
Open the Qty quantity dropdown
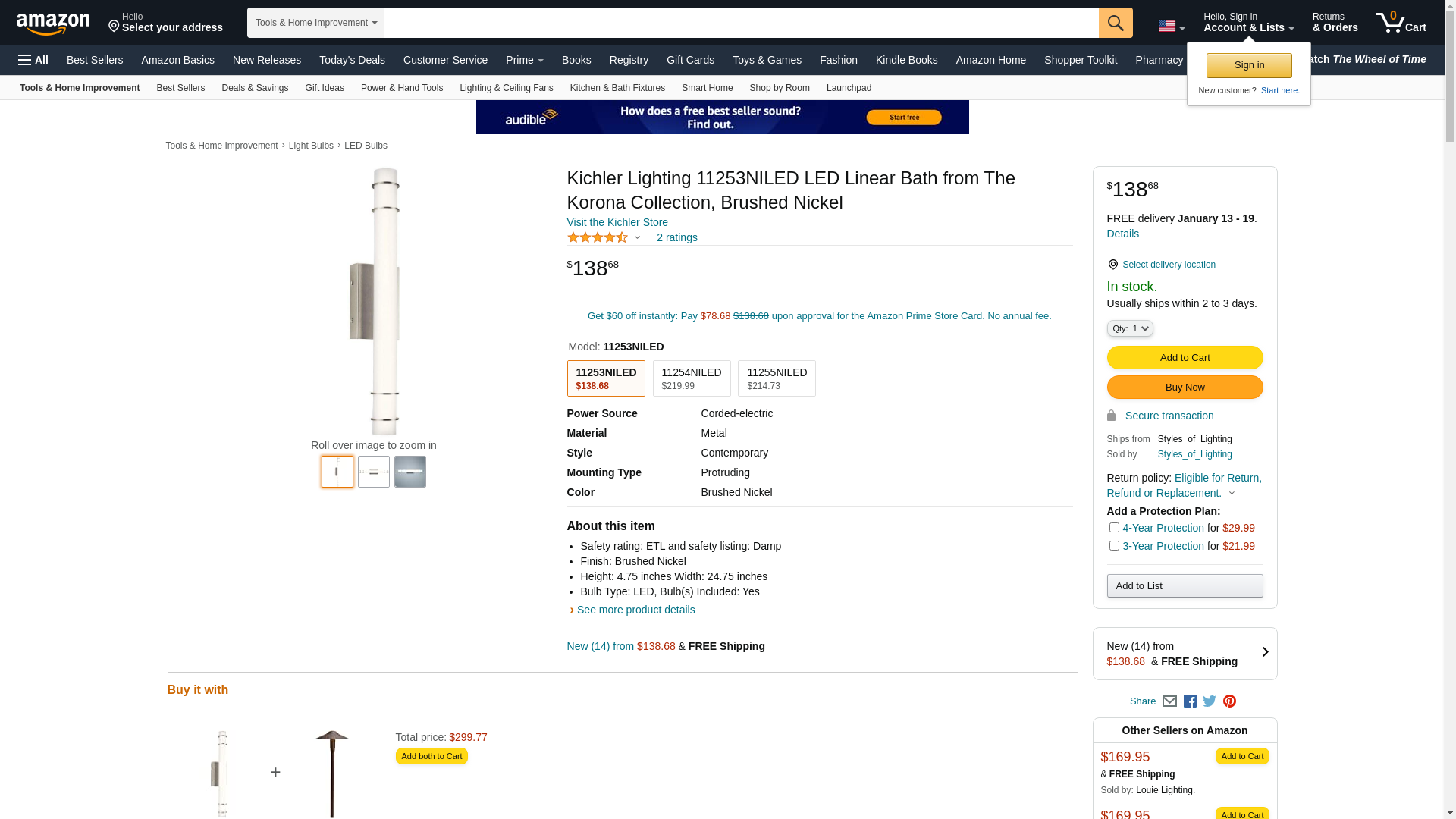point(1129,328)
